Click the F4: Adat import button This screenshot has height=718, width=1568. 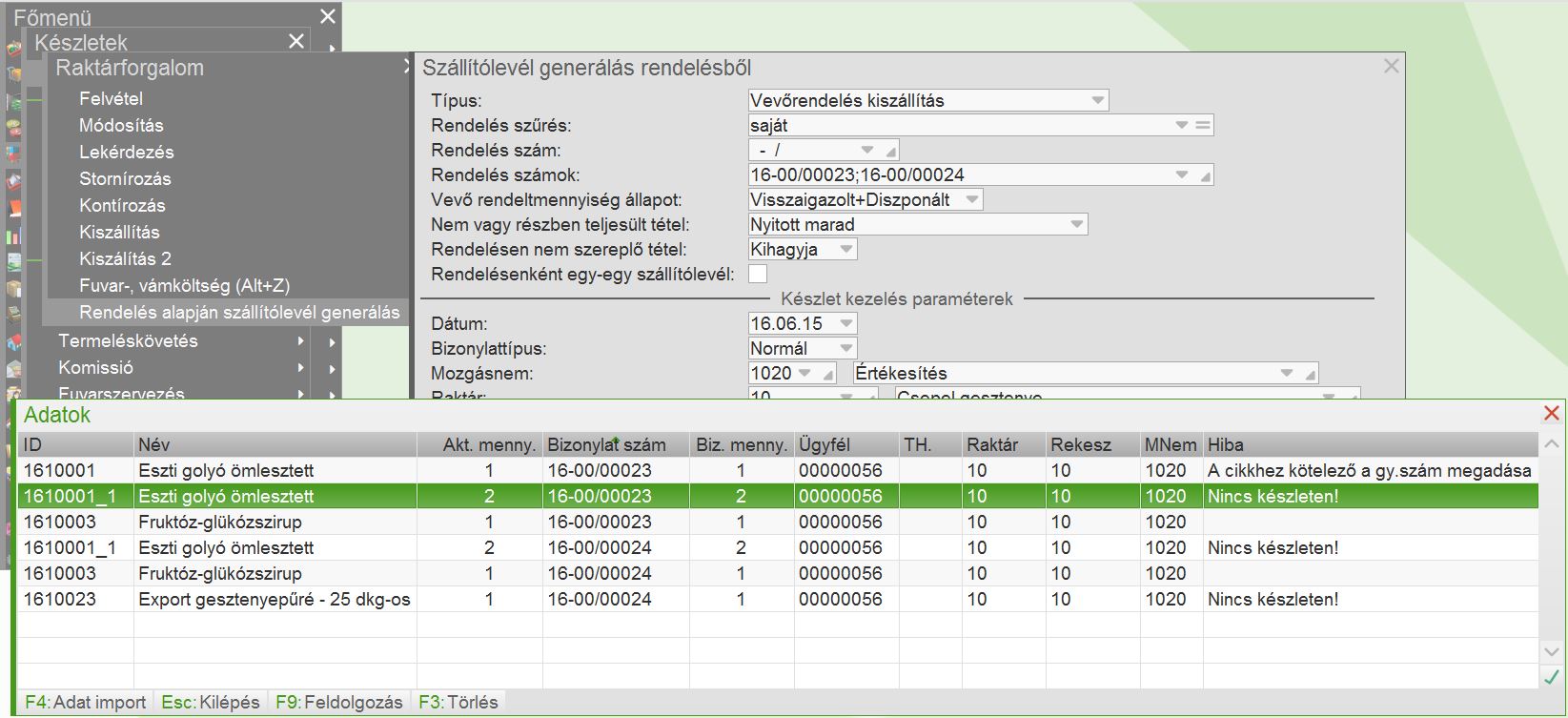point(85,702)
